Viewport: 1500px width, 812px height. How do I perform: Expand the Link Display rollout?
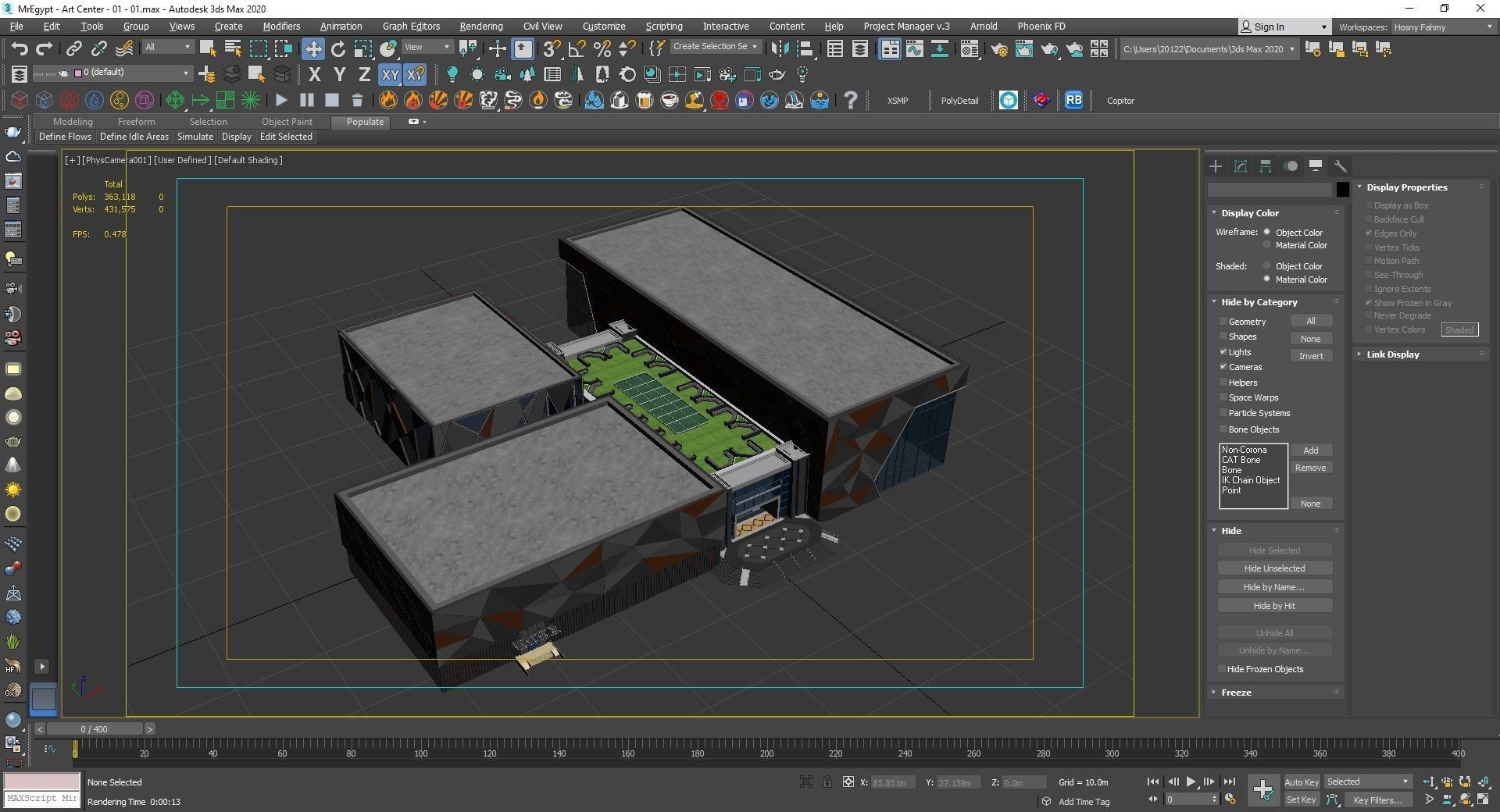pyautogui.click(x=1392, y=354)
